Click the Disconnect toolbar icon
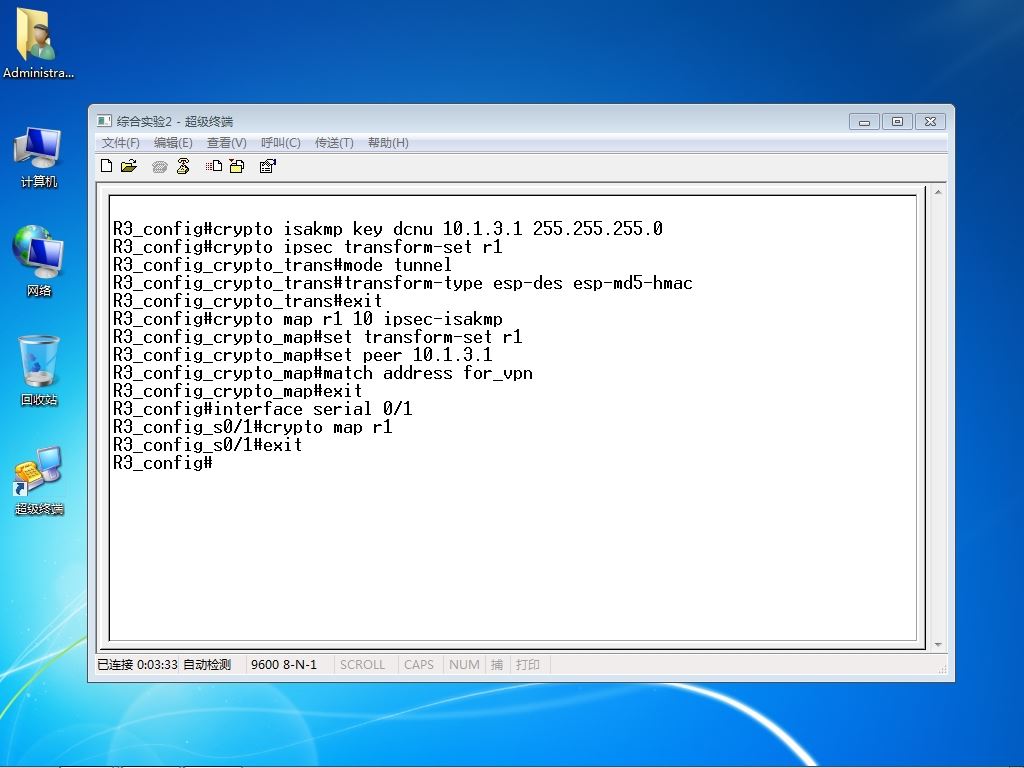Viewport: 1024px width, 768px height. (183, 166)
